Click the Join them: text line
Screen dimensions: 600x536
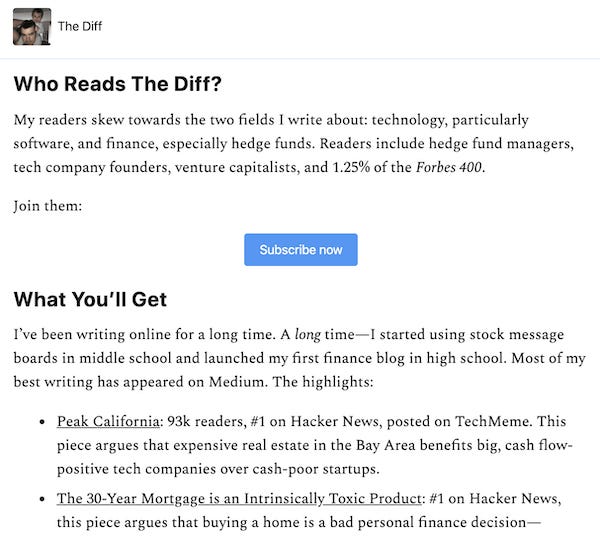point(48,206)
